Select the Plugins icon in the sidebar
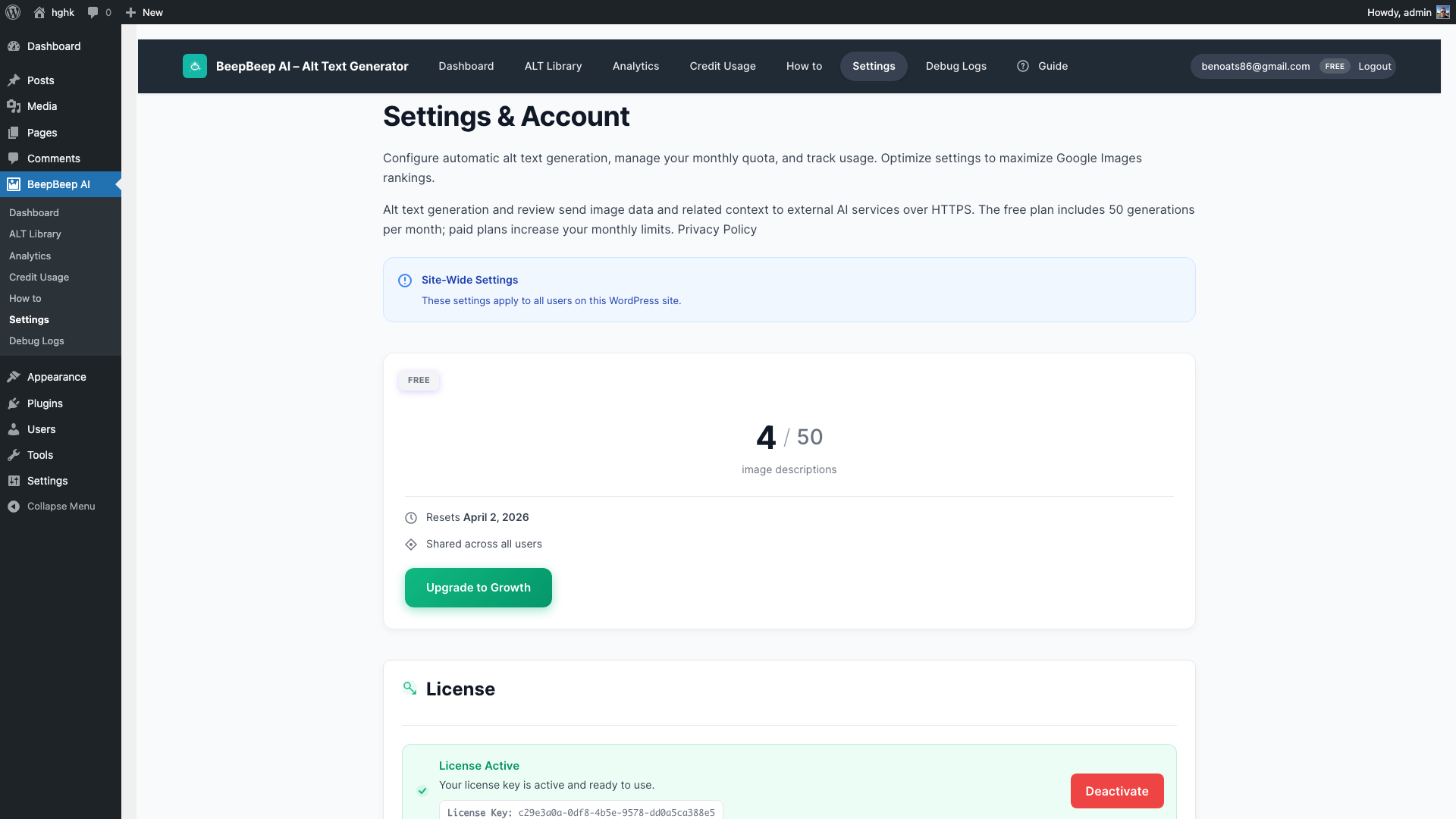This screenshot has height=819, width=1456. pos(14,403)
